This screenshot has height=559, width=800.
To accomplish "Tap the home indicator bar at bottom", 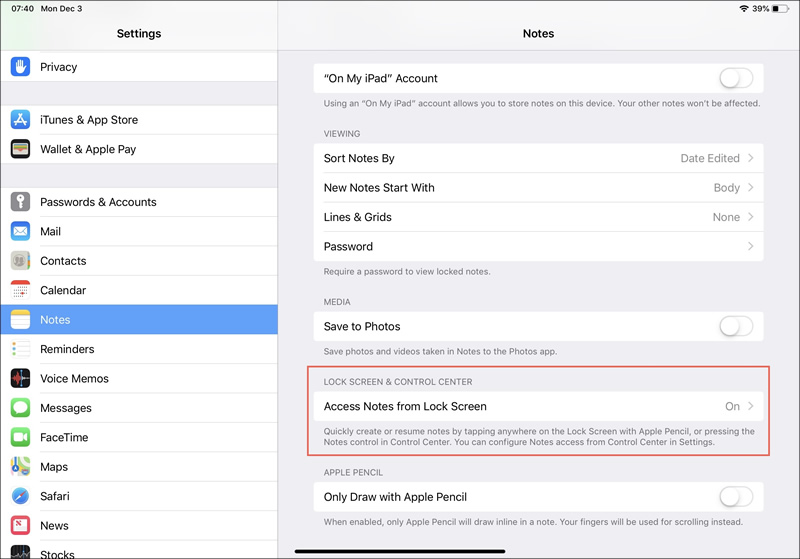I will coord(400,551).
